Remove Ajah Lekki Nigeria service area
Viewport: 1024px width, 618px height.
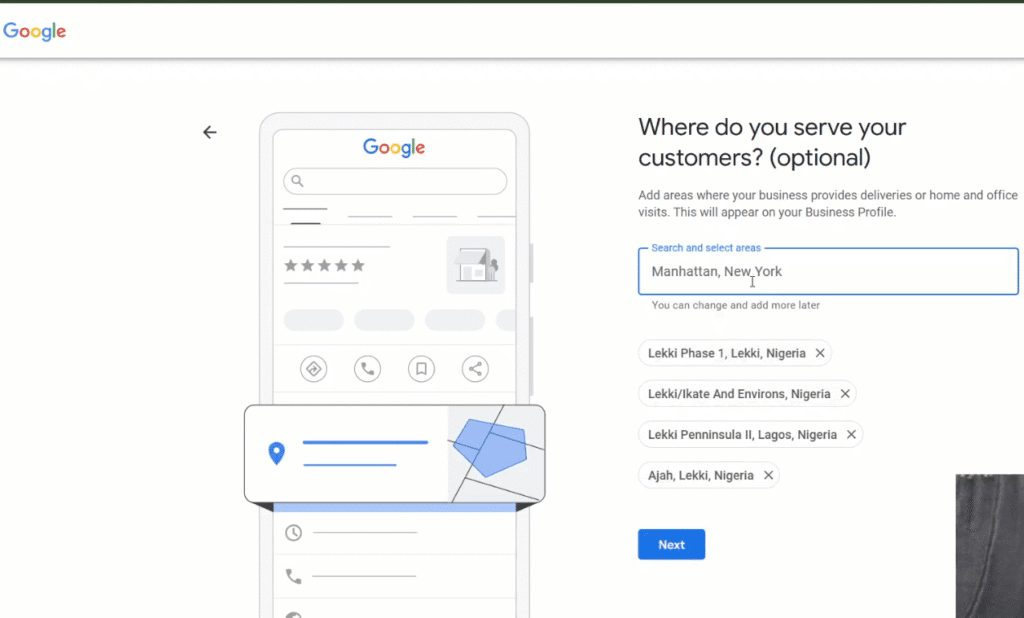pos(768,475)
